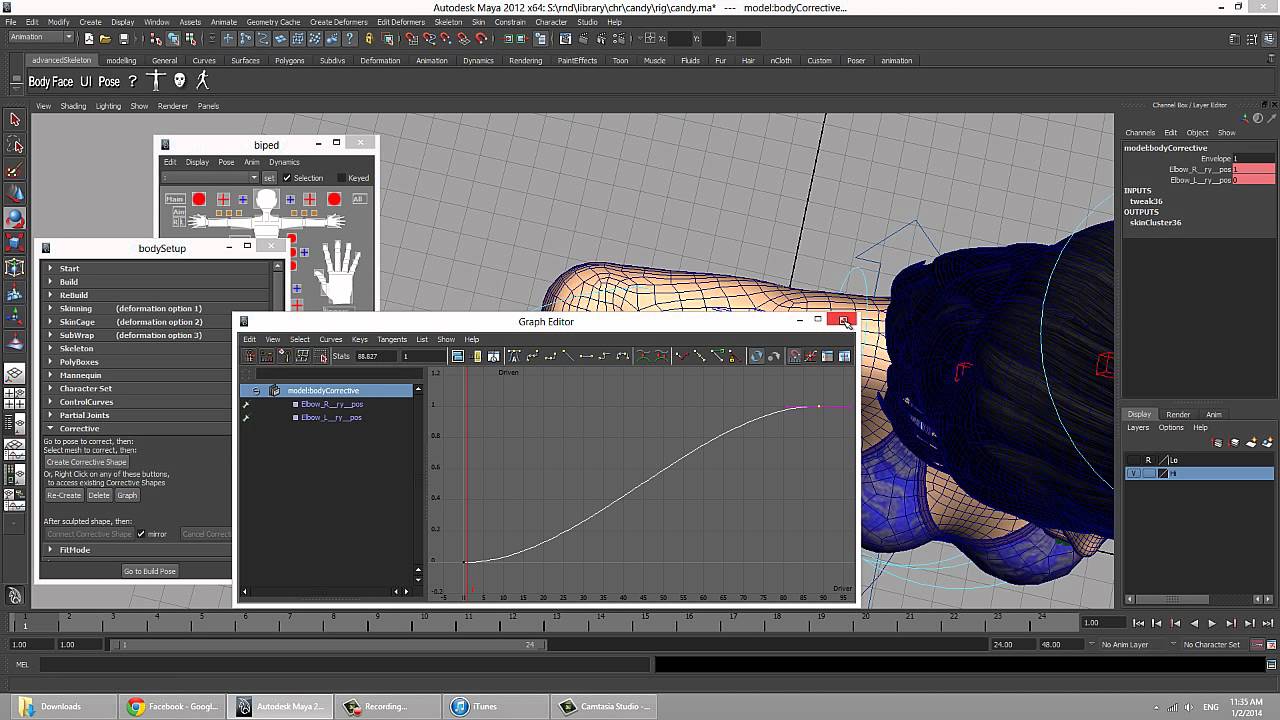This screenshot has height=720, width=1280.
Task: Click the walking figure shelf icon
Action: point(203,80)
